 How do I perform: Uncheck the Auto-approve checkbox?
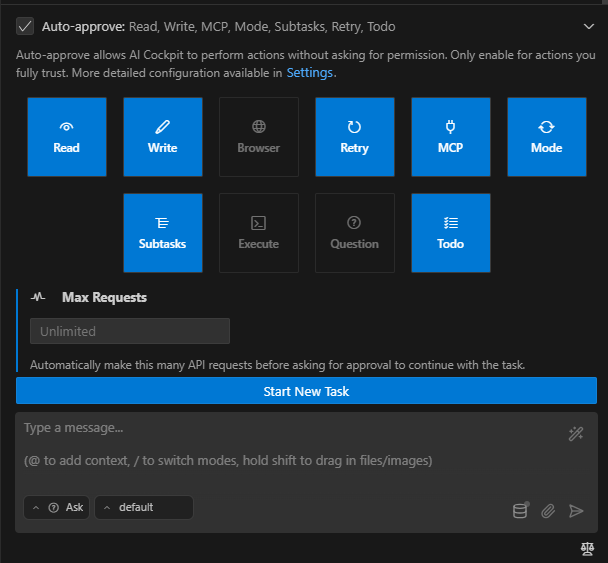coord(25,26)
